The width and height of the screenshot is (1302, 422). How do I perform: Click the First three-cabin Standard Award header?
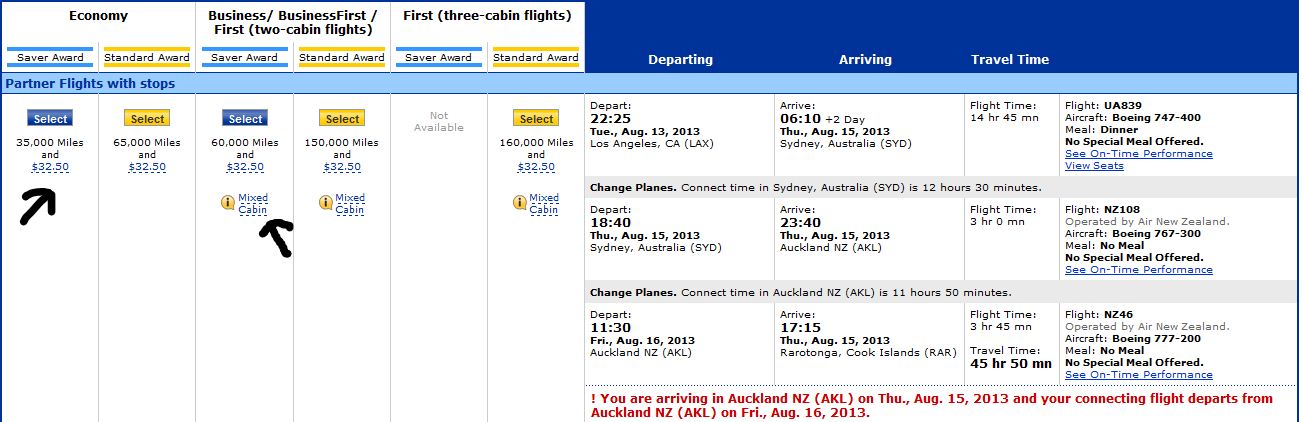click(536, 57)
